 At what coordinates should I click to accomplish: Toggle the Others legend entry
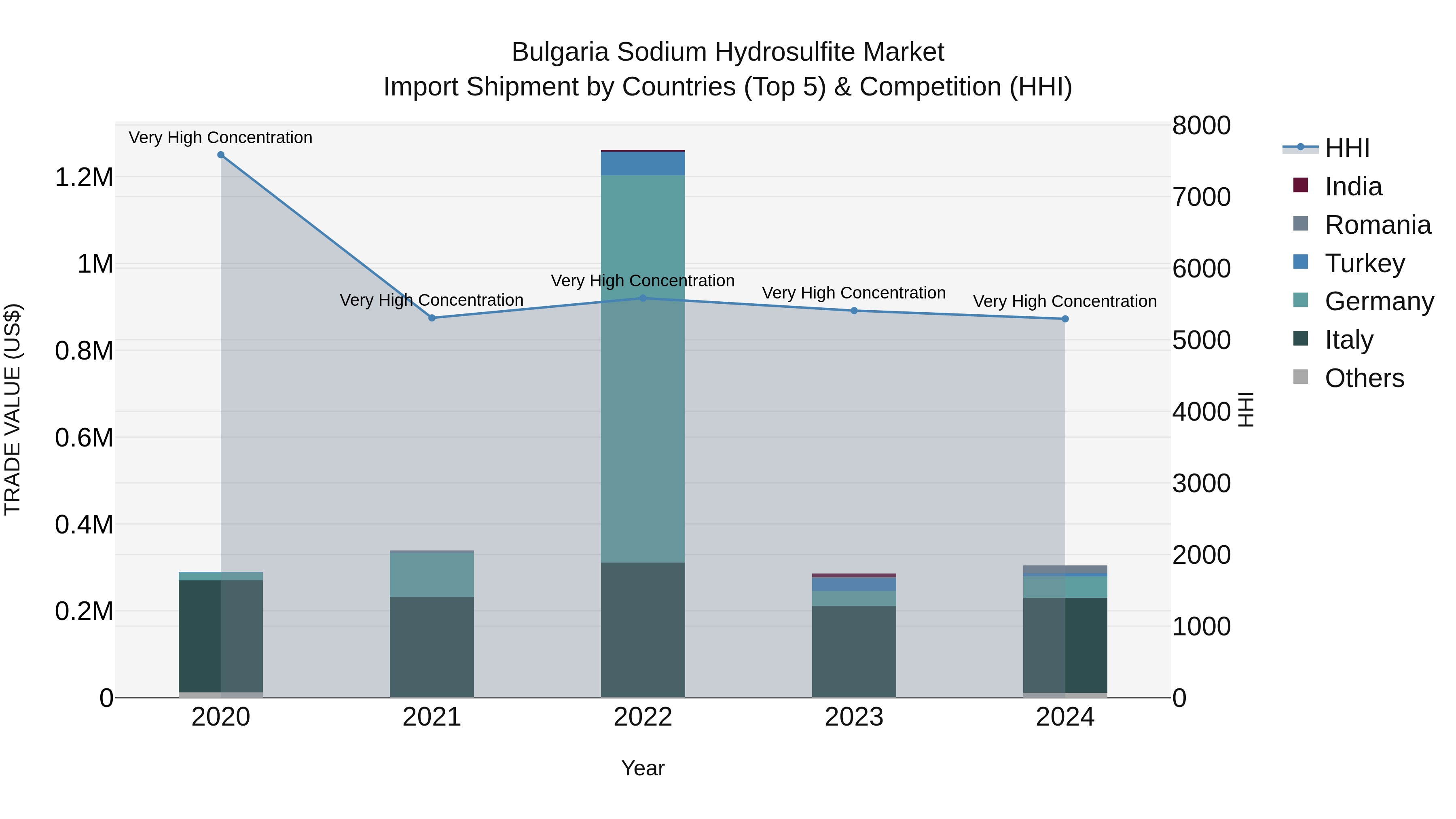1348,378
